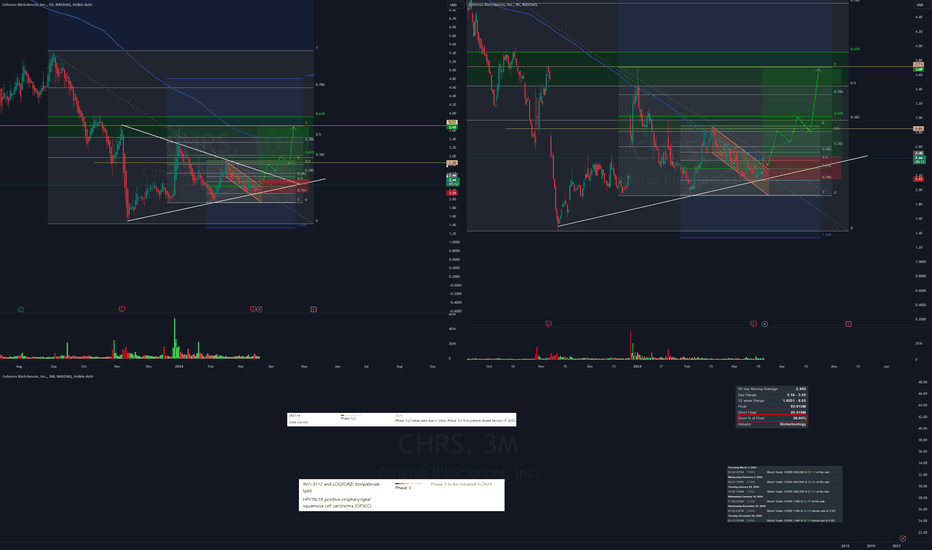Open the teal earnings marker on the daily chart
This screenshot has height=550, width=932.
click(x=21, y=309)
